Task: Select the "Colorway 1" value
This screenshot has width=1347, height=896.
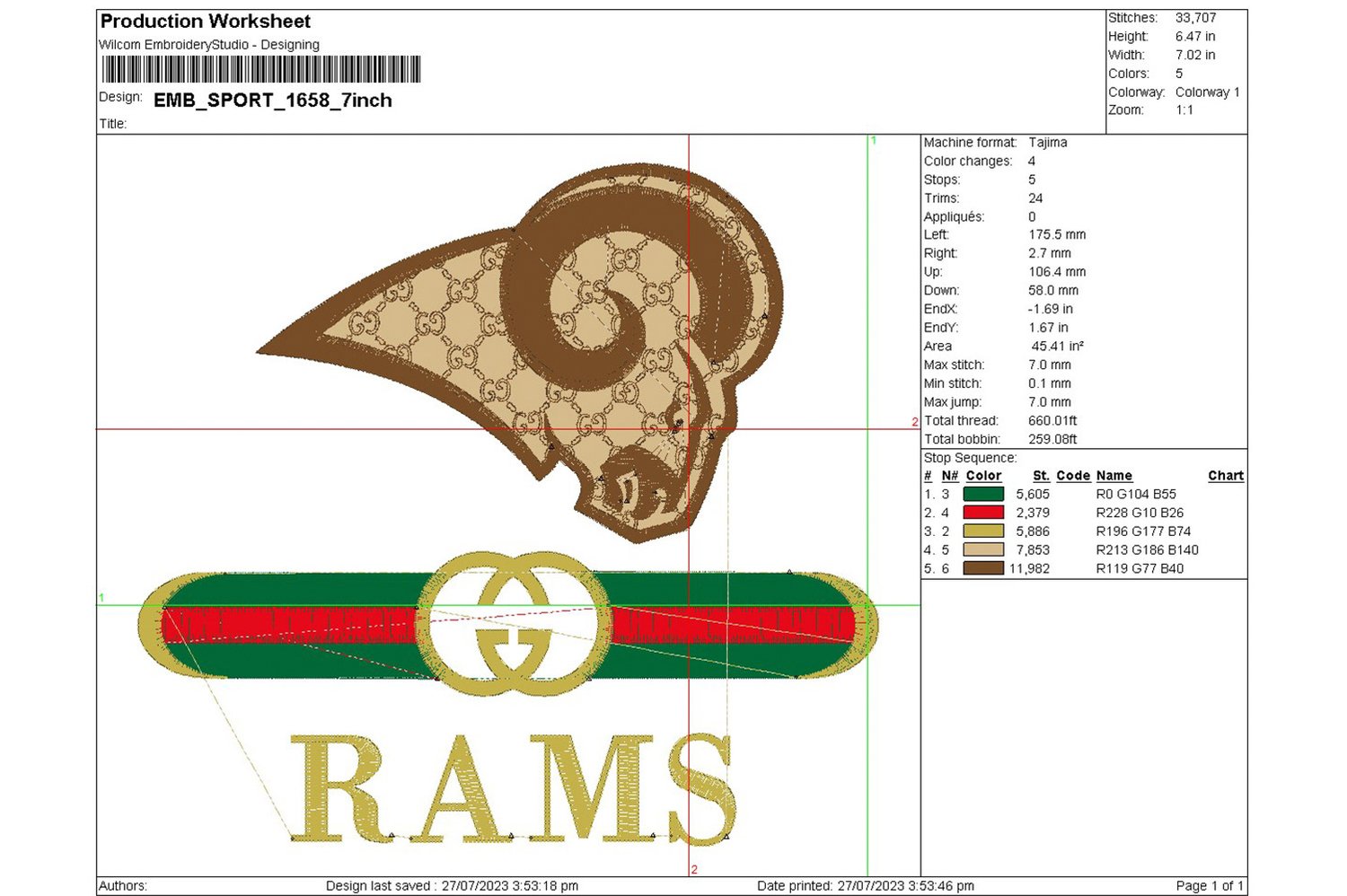Action: [x=1208, y=92]
